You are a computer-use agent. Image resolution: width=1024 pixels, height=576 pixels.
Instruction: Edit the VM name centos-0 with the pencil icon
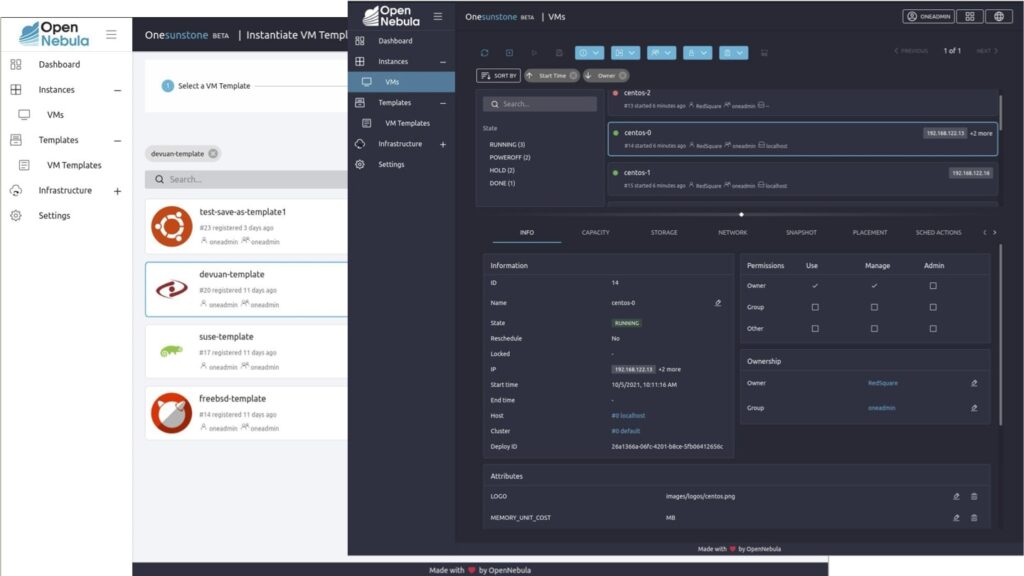718,303
